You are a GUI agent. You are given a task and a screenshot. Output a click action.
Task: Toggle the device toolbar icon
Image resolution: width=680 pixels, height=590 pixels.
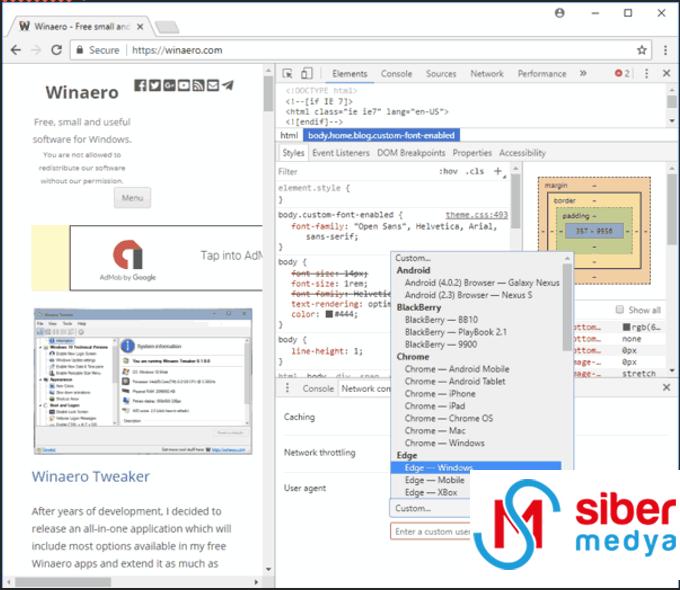point(307,74)
